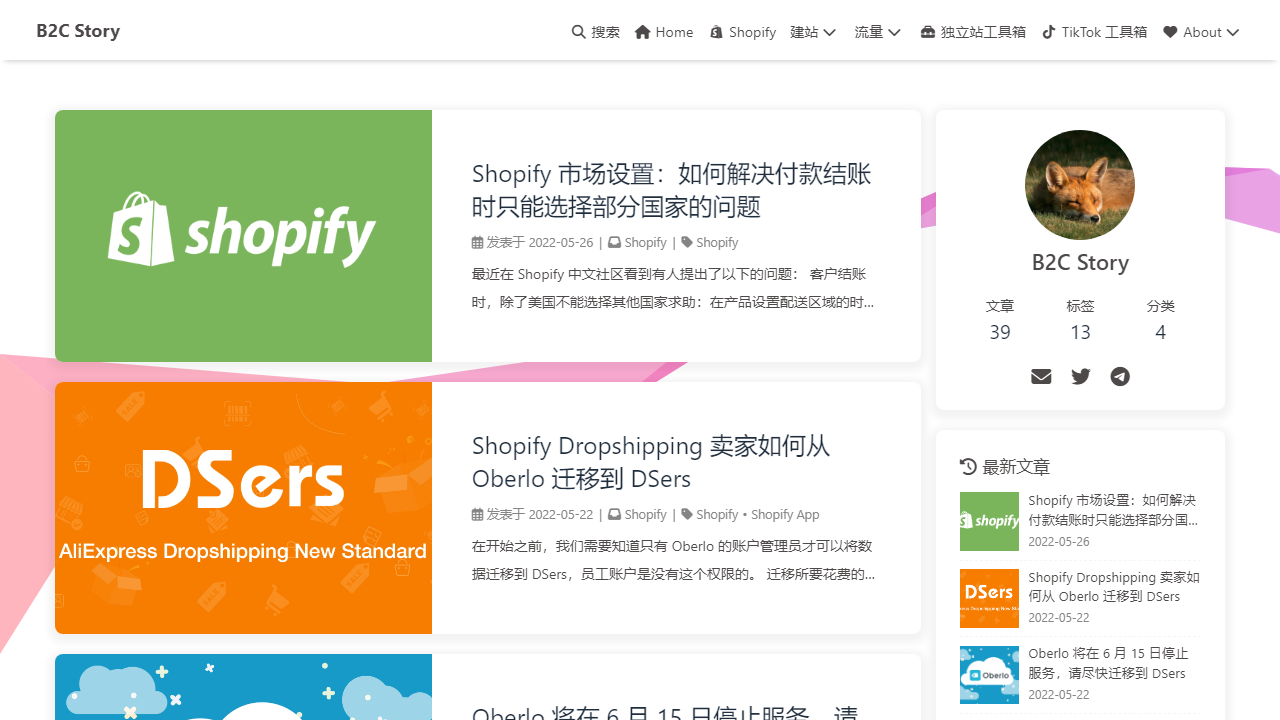Click the excerpt text of the first post
1280x720 pixels.
pyautogui.click(x=673, y=288)
